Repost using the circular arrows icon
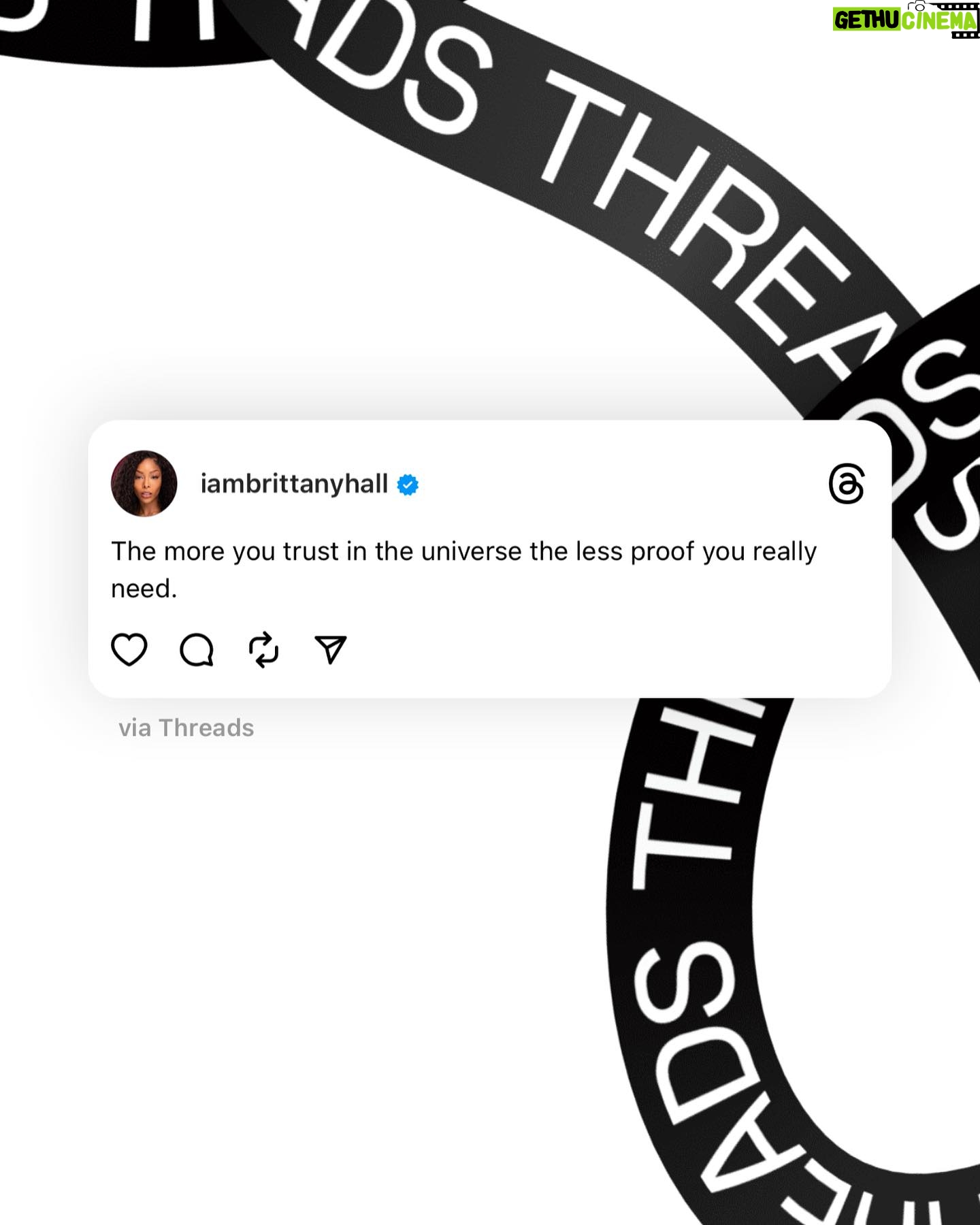The height and width of the screenshot is (1225, 980). pos(263,650)
